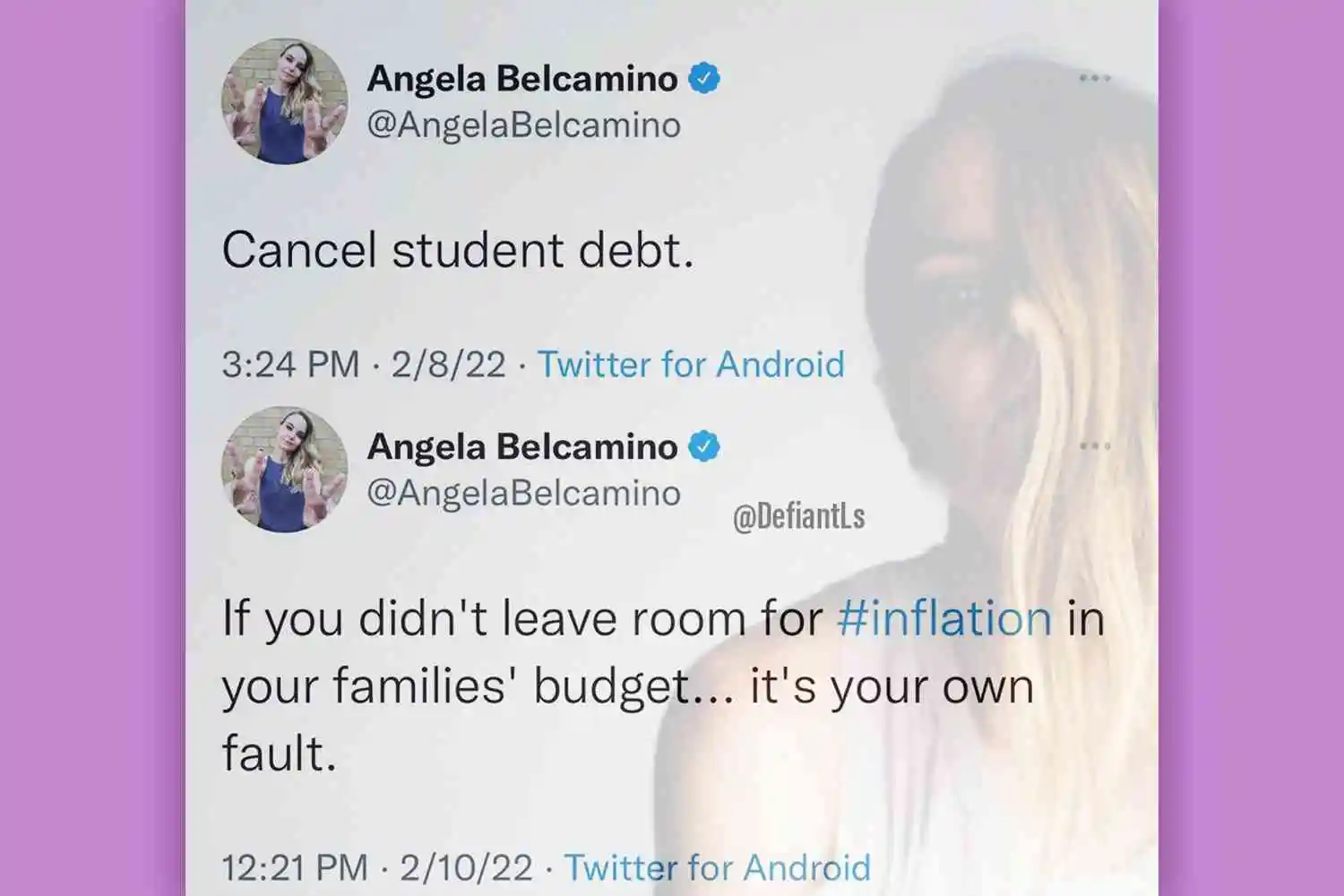Click the word "budget" in the second tweet
Image resolution: width=1344 pixels, height=896 pixels.
pos(612,687)
